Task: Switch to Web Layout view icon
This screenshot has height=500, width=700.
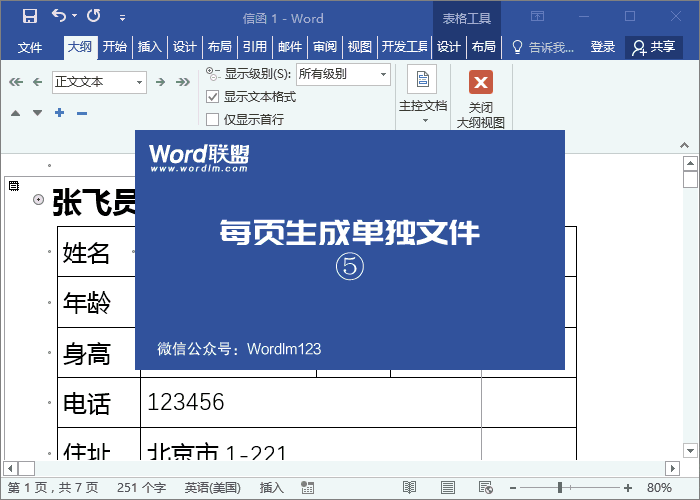Action: click(485, 488)
